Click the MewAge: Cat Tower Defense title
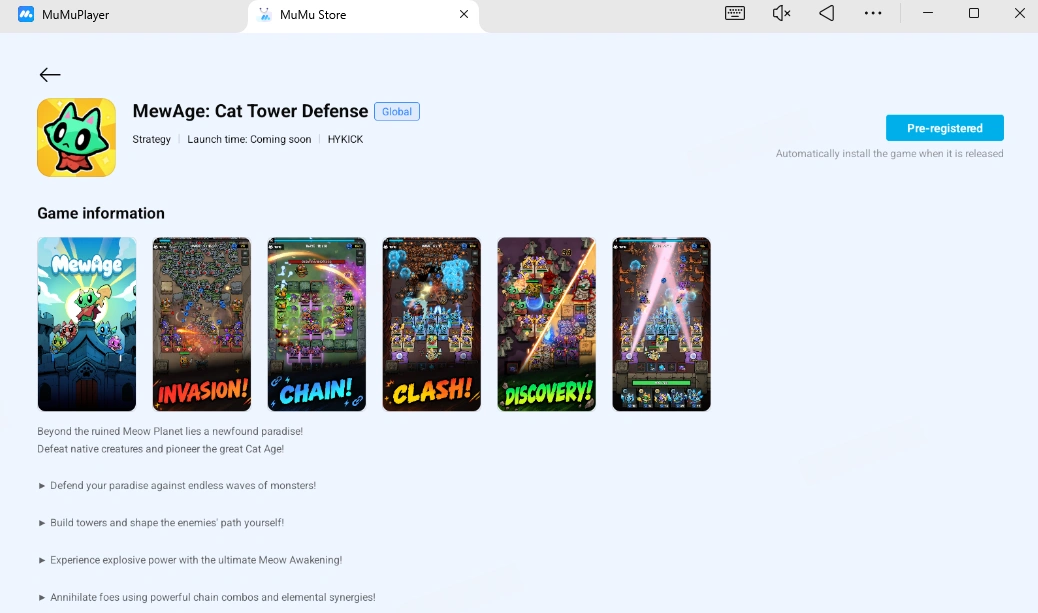1038x613 pixels. point(250,111)
